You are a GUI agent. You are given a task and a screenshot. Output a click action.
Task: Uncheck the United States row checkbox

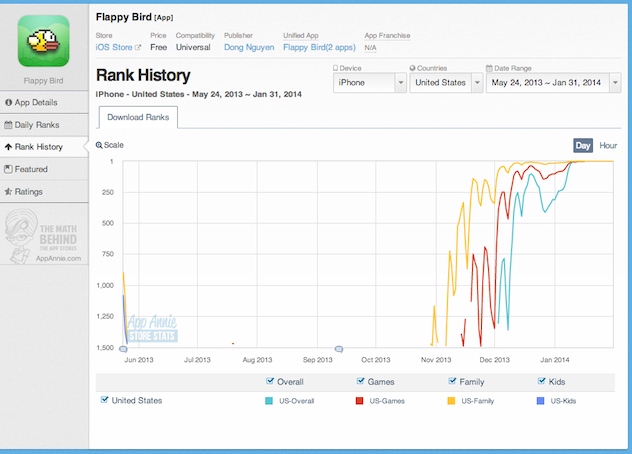(x=104, y=400)
